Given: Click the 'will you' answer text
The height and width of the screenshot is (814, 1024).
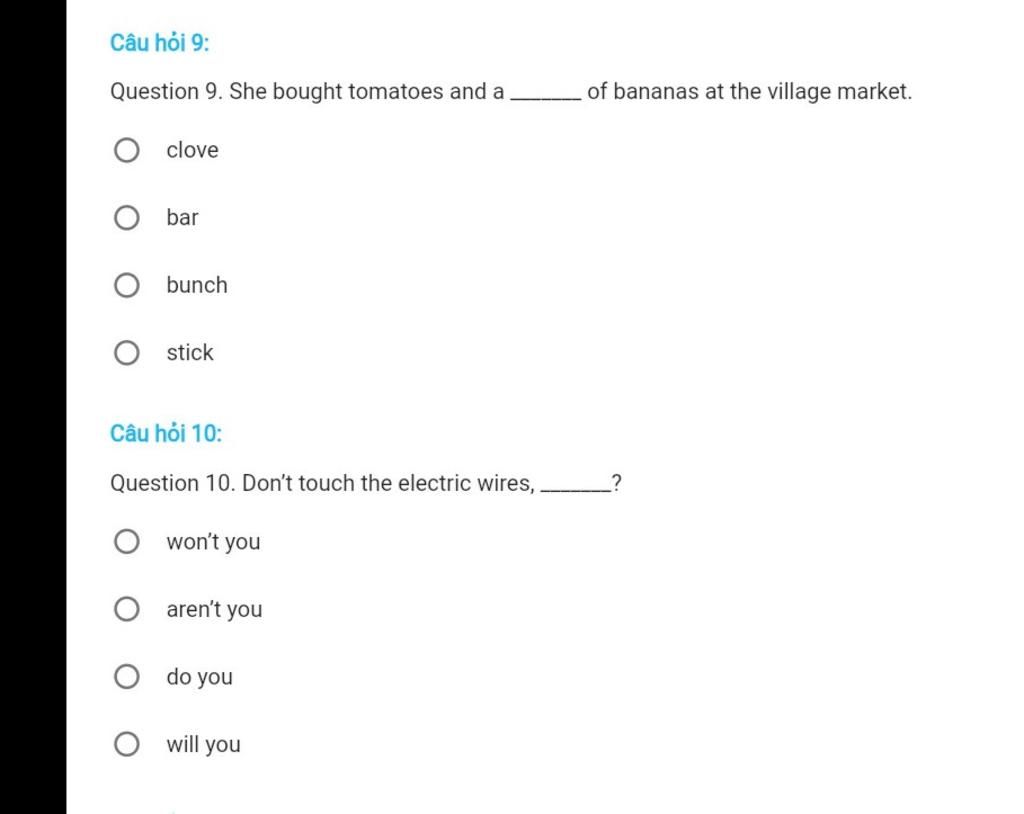Looking at the screenshot, I should click(x=204, y=745).
